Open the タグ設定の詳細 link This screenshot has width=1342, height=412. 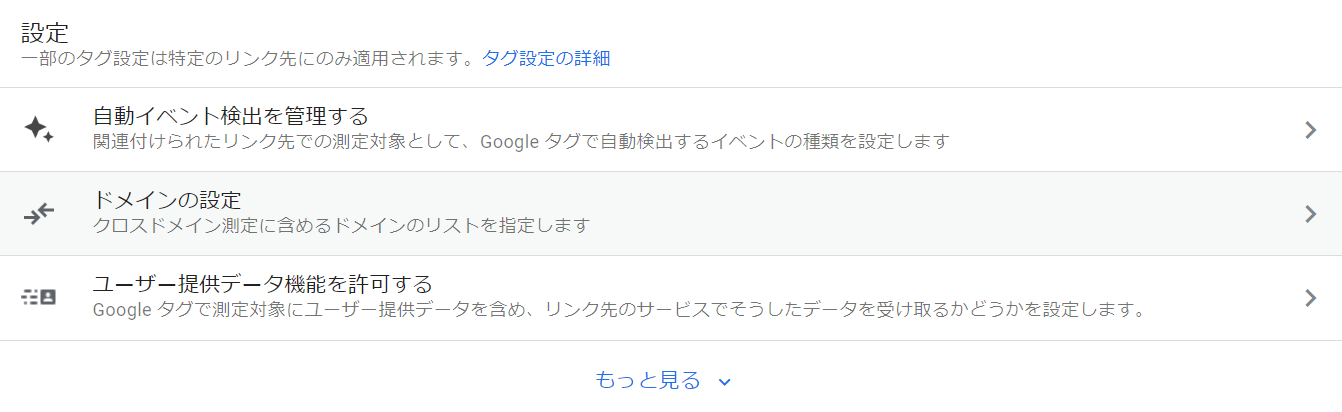pyautogui.click(x=546, y=58)
